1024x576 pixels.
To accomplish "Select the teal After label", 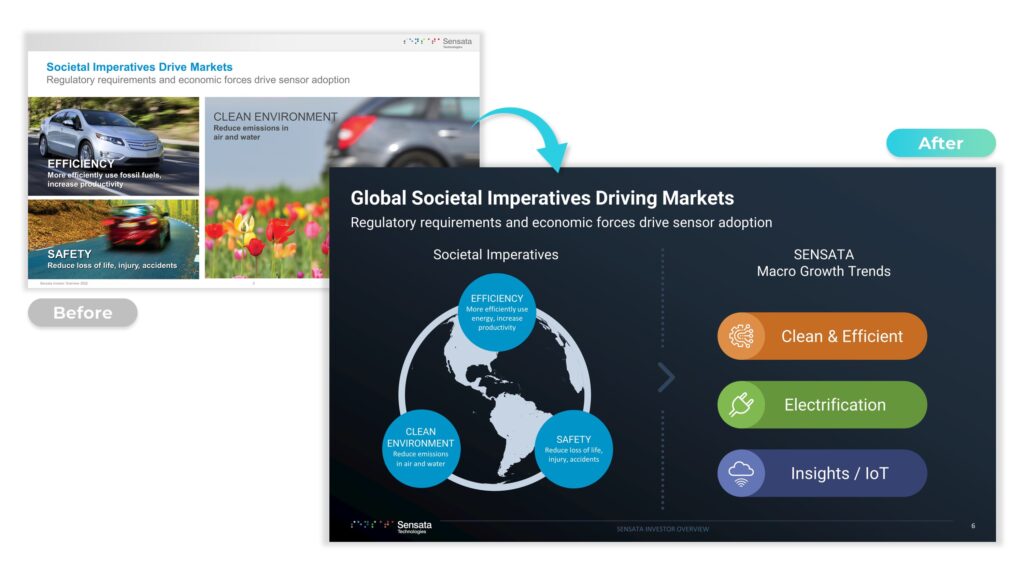I will [940, 143].
